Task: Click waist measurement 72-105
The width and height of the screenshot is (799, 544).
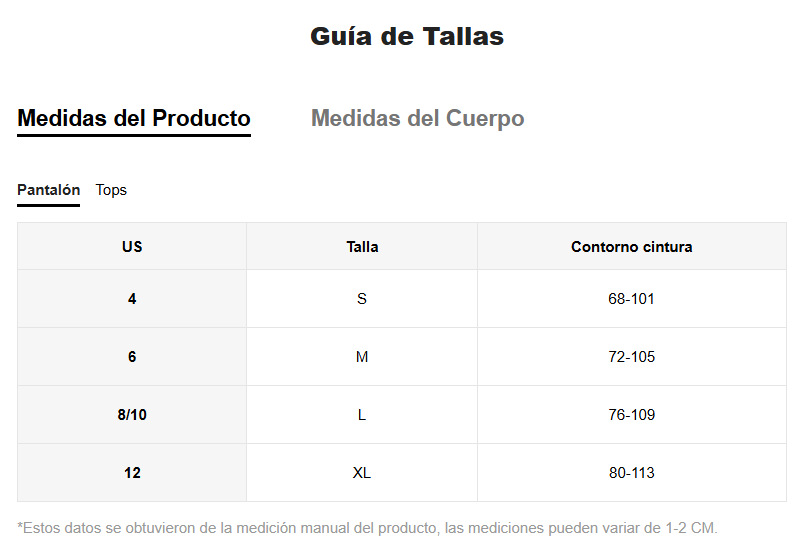Action: point(631,357)
